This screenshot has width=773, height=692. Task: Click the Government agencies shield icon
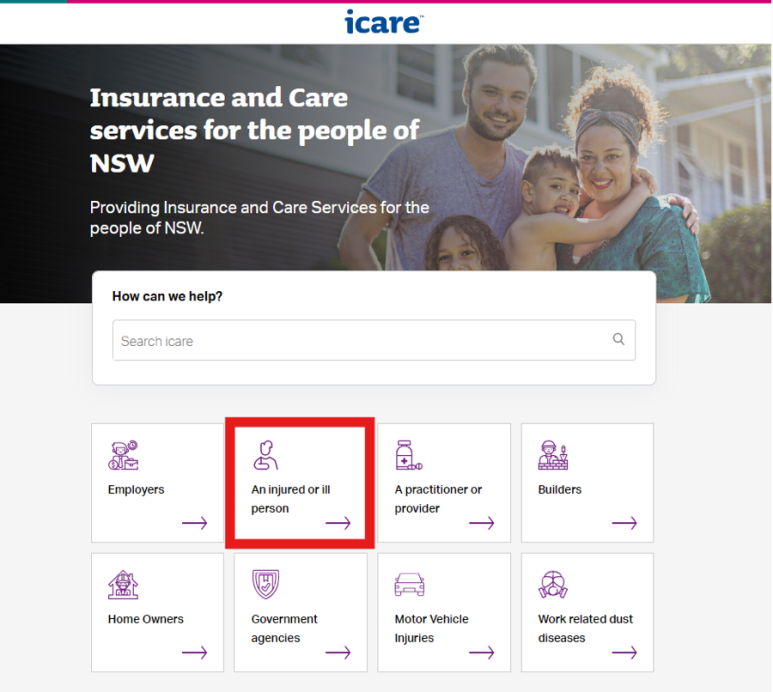point(266,585)
